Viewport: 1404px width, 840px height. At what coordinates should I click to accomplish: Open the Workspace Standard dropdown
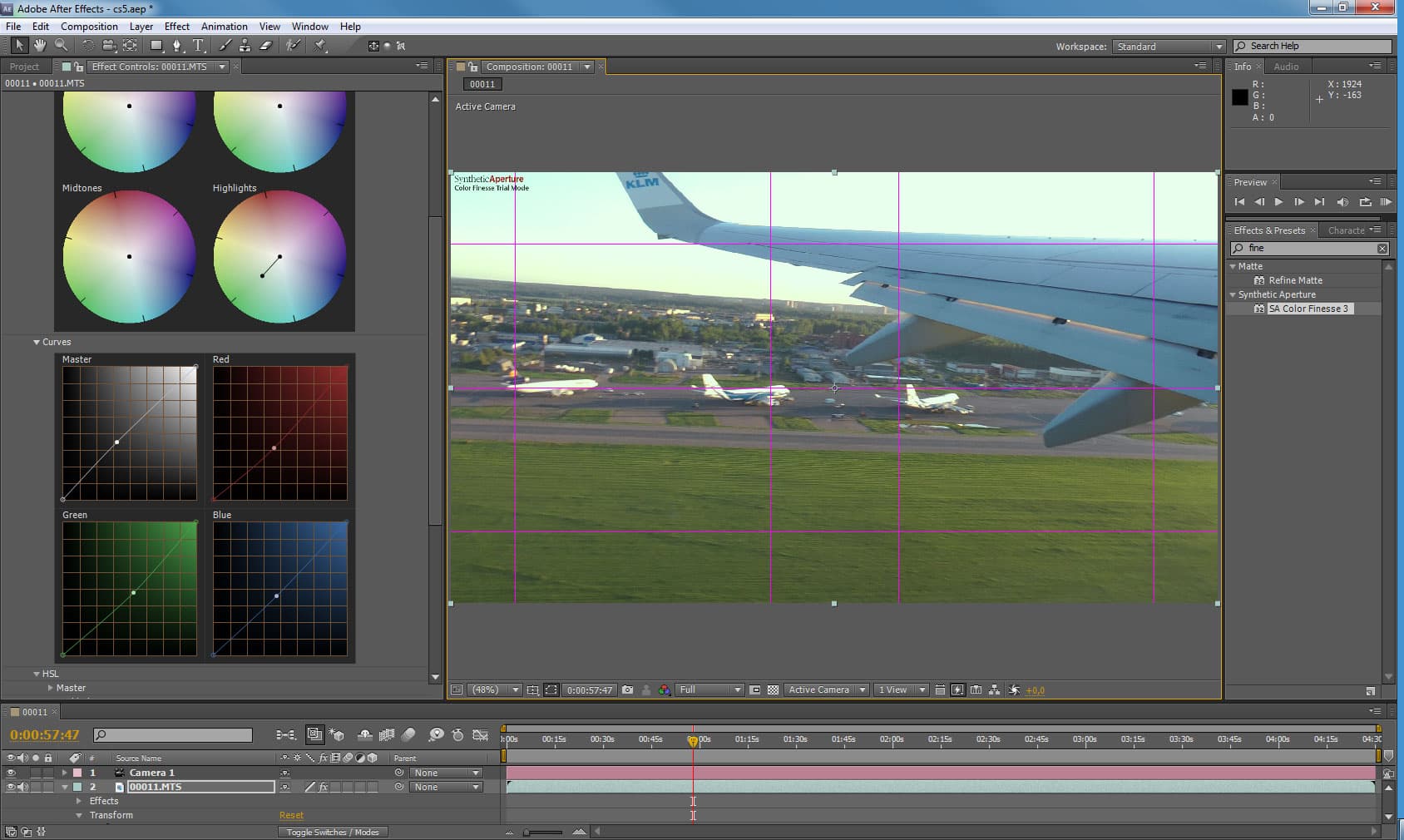(1169, 47)
